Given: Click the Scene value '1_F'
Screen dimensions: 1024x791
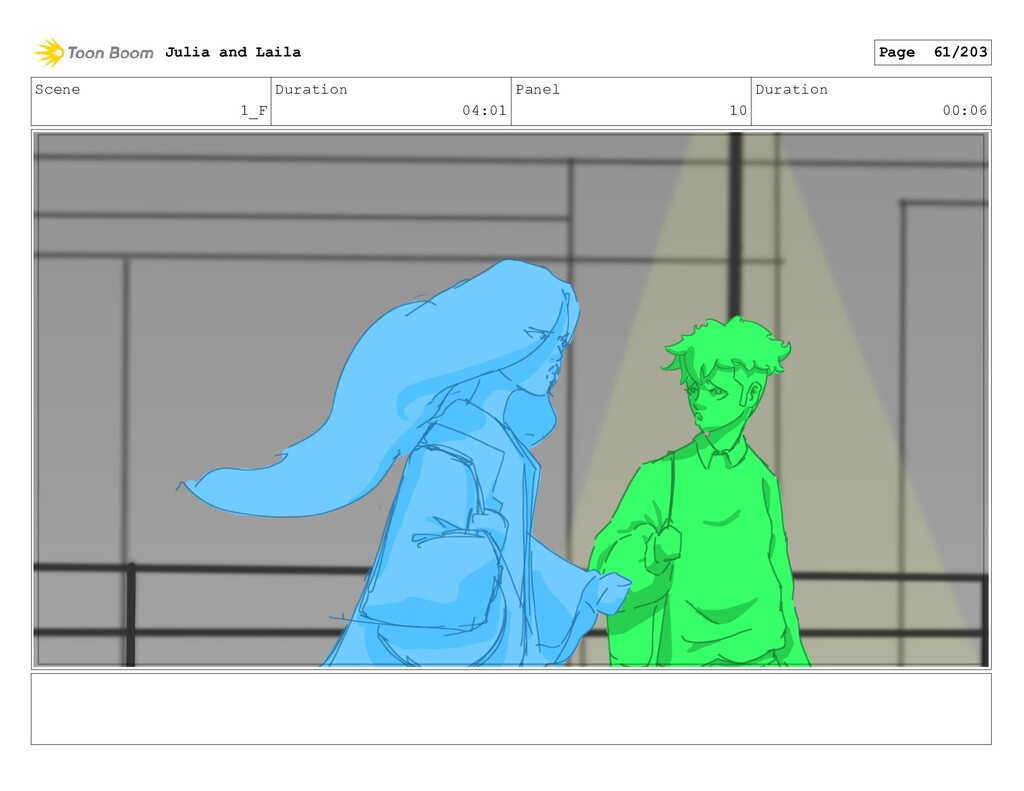Looking at the screenshot, I should click(x=254, y=110).
